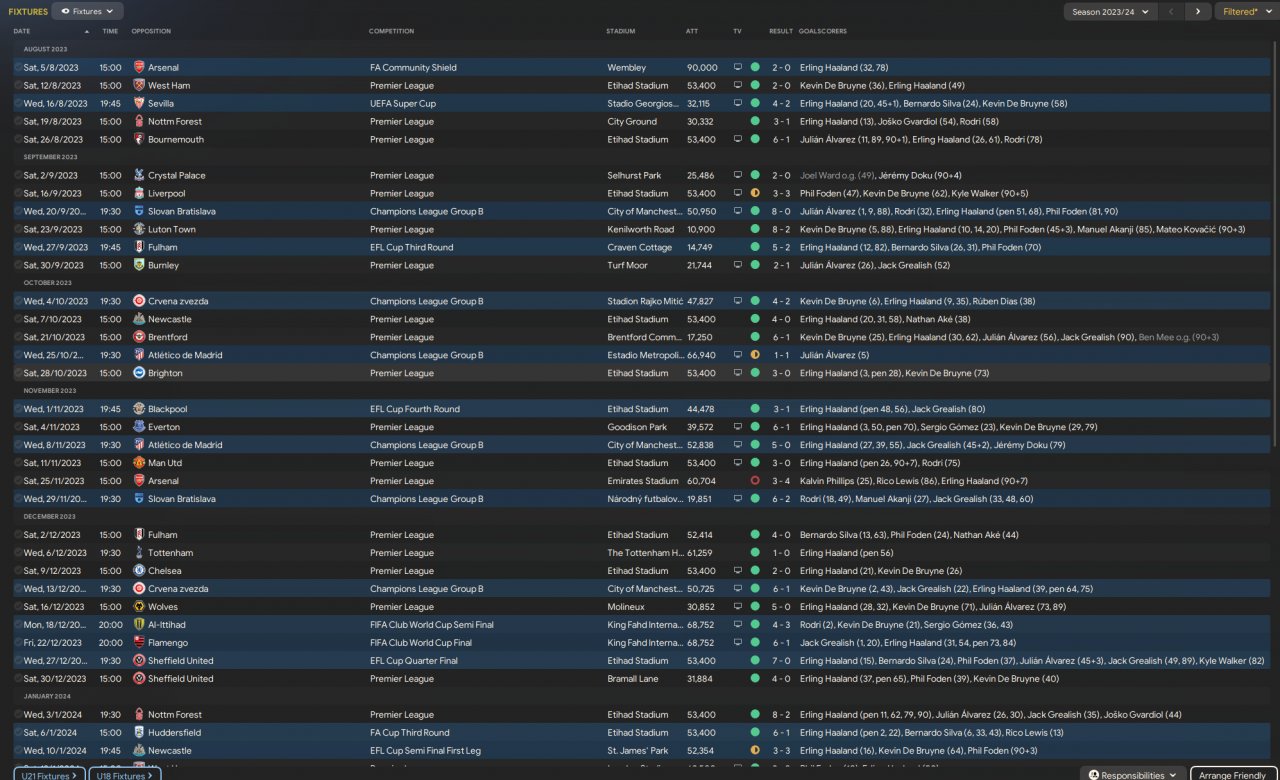Sort fixtures by the Date column header

point(22,31)
